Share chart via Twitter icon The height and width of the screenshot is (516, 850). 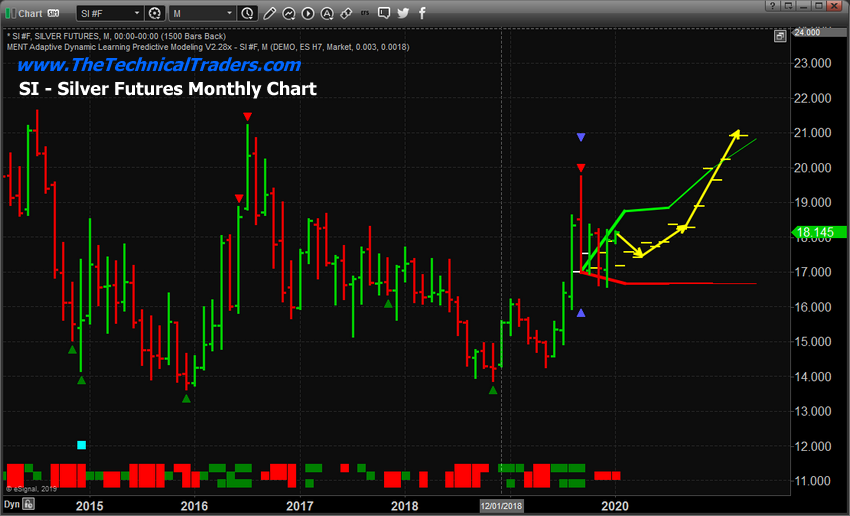click(x=403, y=13)
